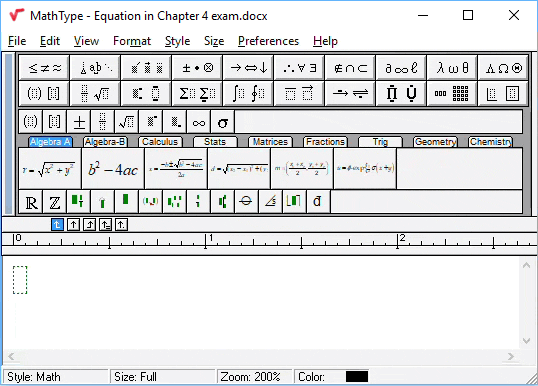Open the Style menu
Image resolution: width=538 pixels, height=386 pixels.
(177, 41)
